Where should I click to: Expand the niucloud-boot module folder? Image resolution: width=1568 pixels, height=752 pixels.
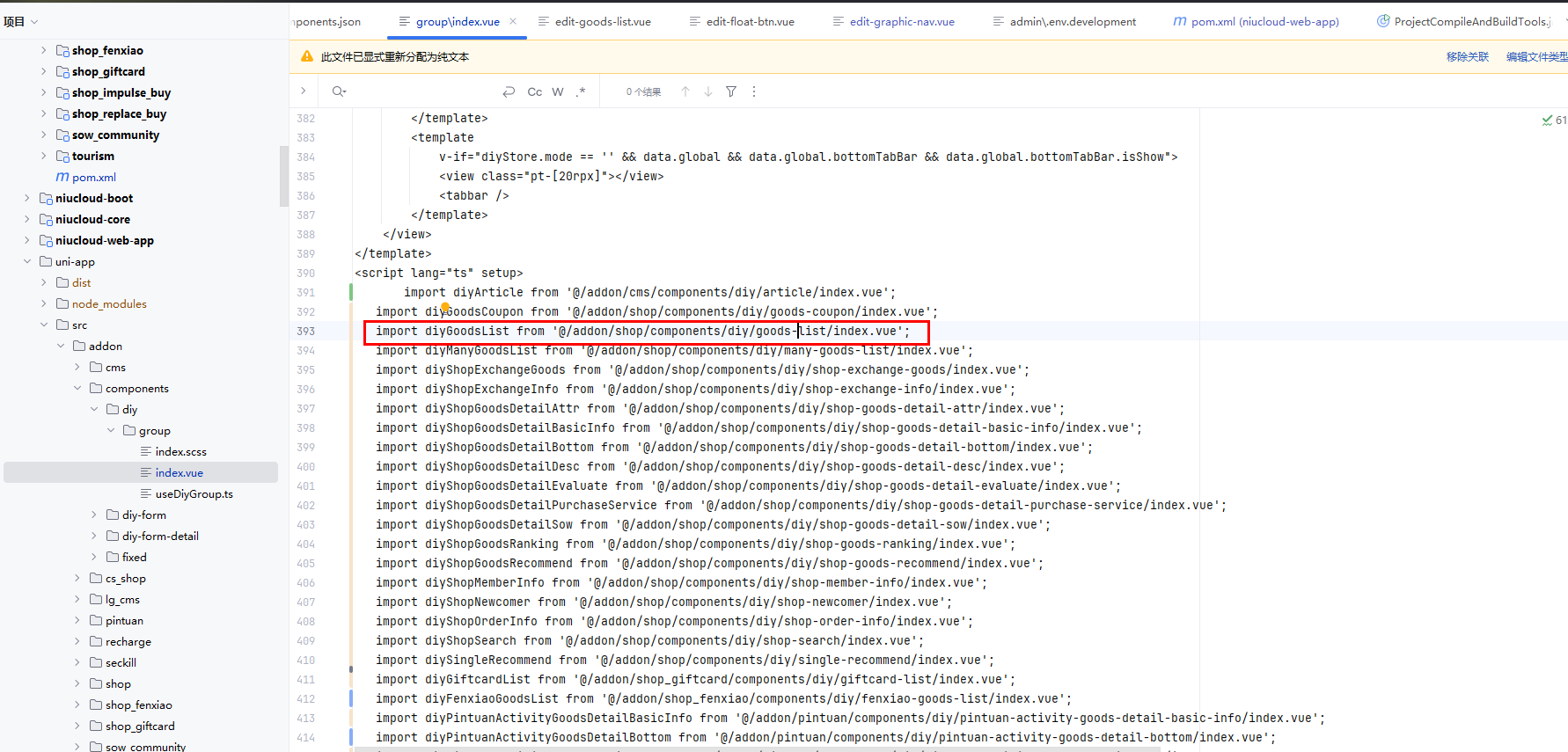point(27,198)
